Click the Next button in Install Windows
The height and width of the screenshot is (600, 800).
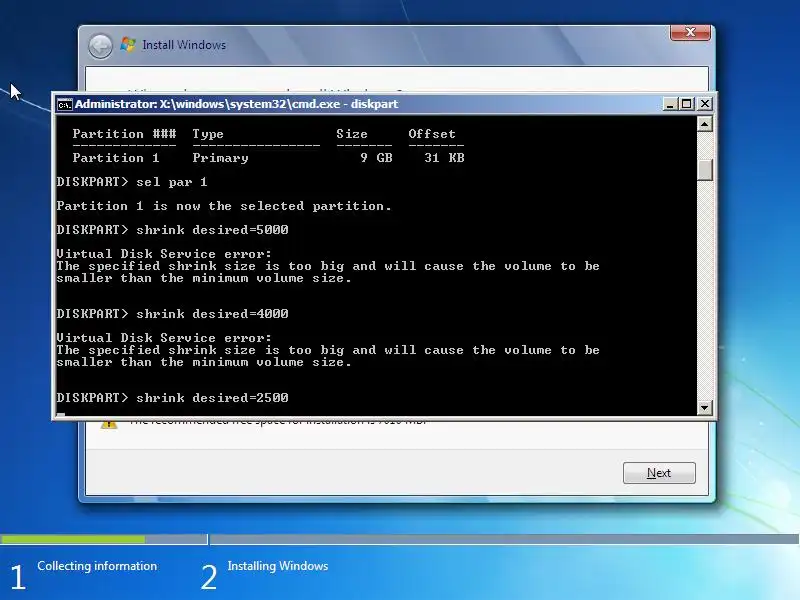659,473
